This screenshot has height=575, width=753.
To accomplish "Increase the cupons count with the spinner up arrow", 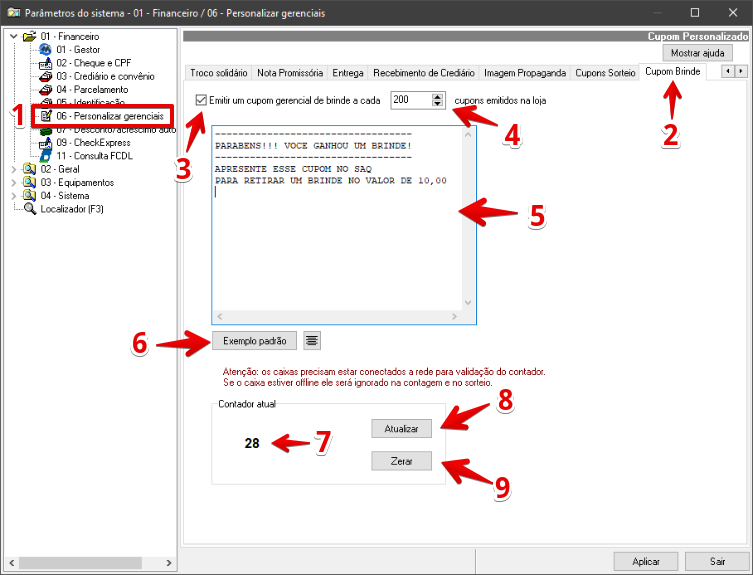I will click(437, 97).
